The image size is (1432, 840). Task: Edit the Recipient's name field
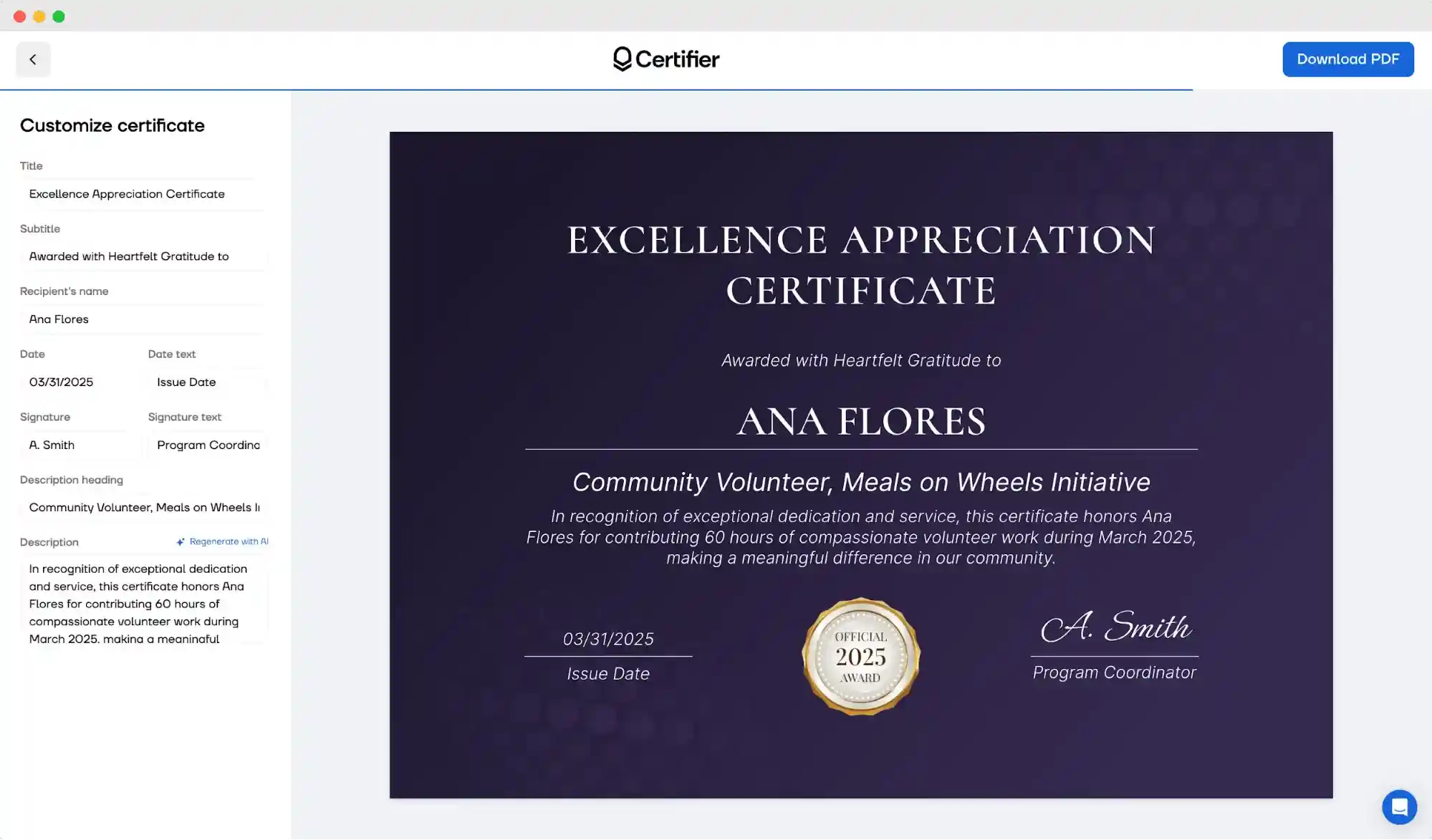[x=143, y=319]
